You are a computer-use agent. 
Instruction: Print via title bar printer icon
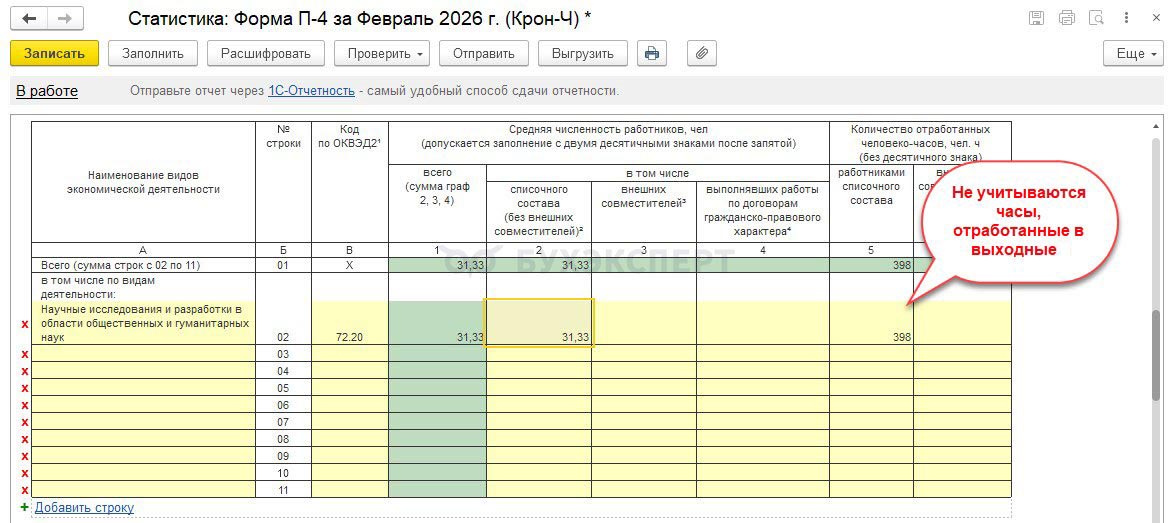pyautogui.click(x=1067, y=18)
